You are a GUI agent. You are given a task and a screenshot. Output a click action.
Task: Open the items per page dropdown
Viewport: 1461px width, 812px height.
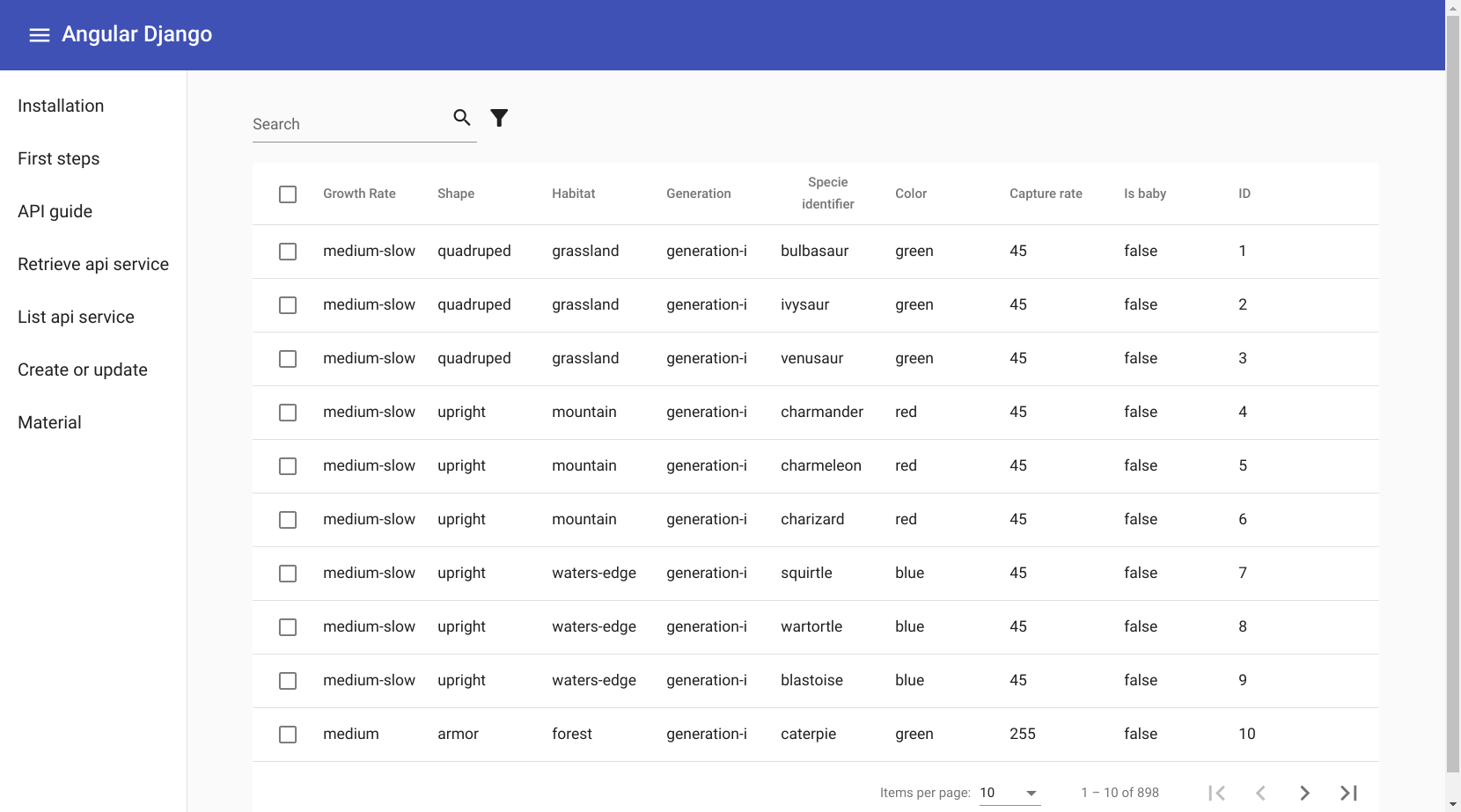tap(1009, 793)
